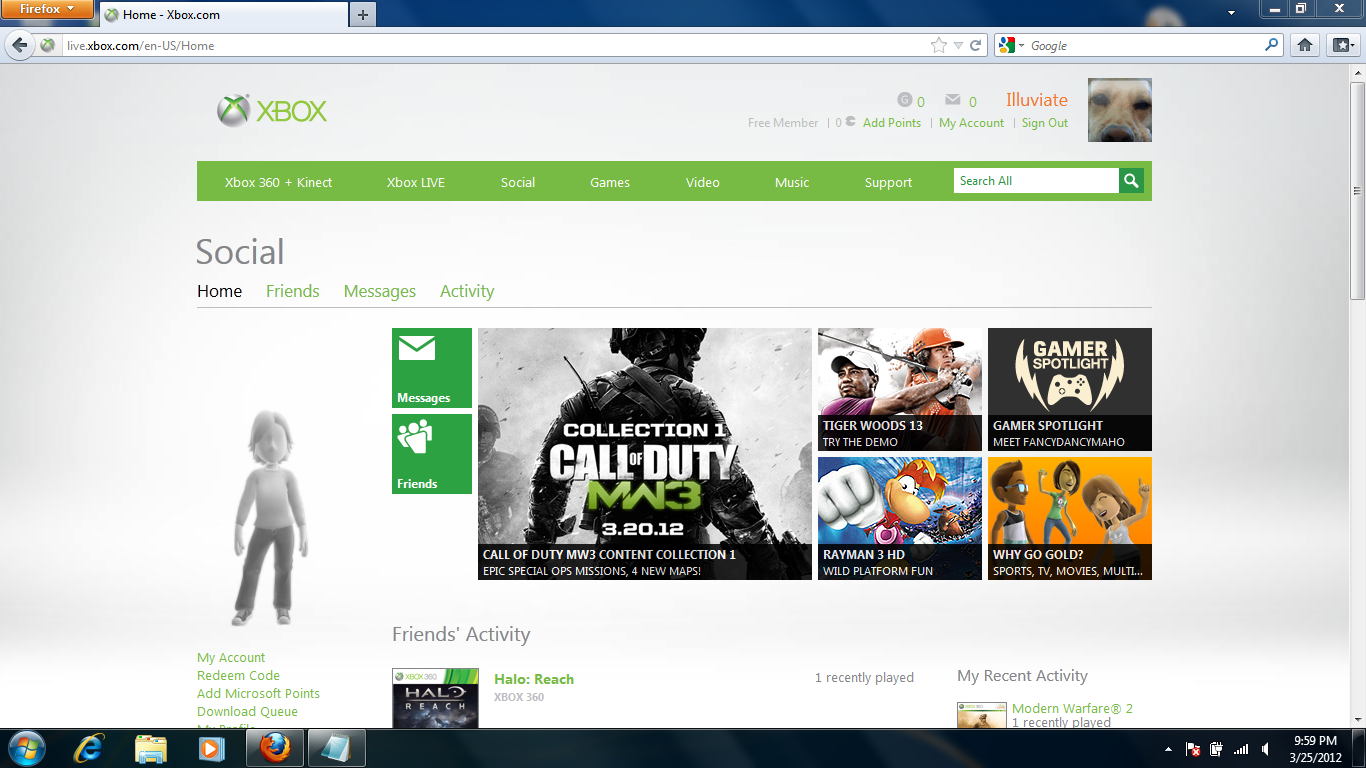The width and height of the screenshot is (1366, 768).
Task: Open the Video menu
Action: (x=703, y=182)
